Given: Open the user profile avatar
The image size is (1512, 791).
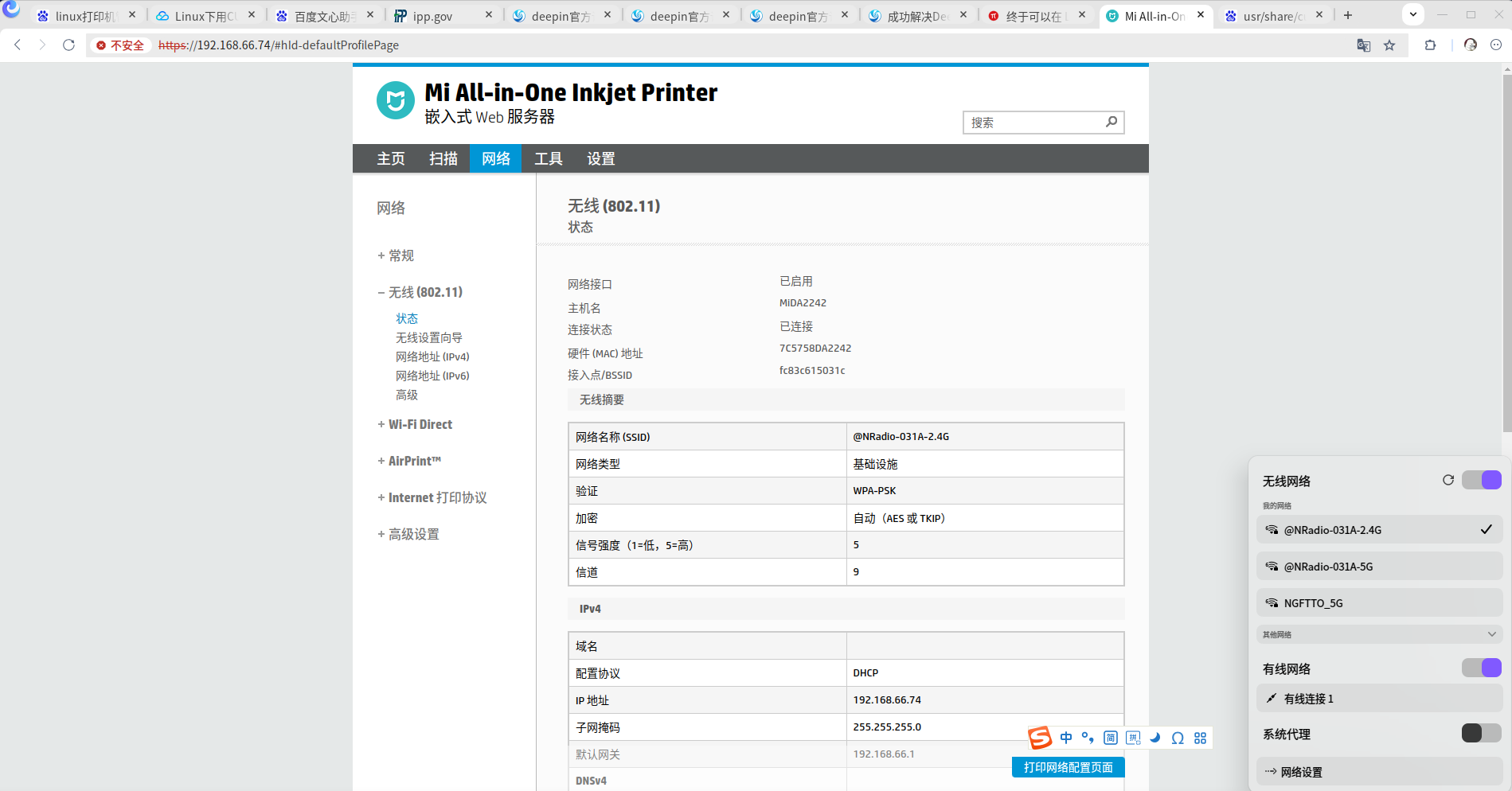Looking at the screenshot, I should [x=1470, y=45].
